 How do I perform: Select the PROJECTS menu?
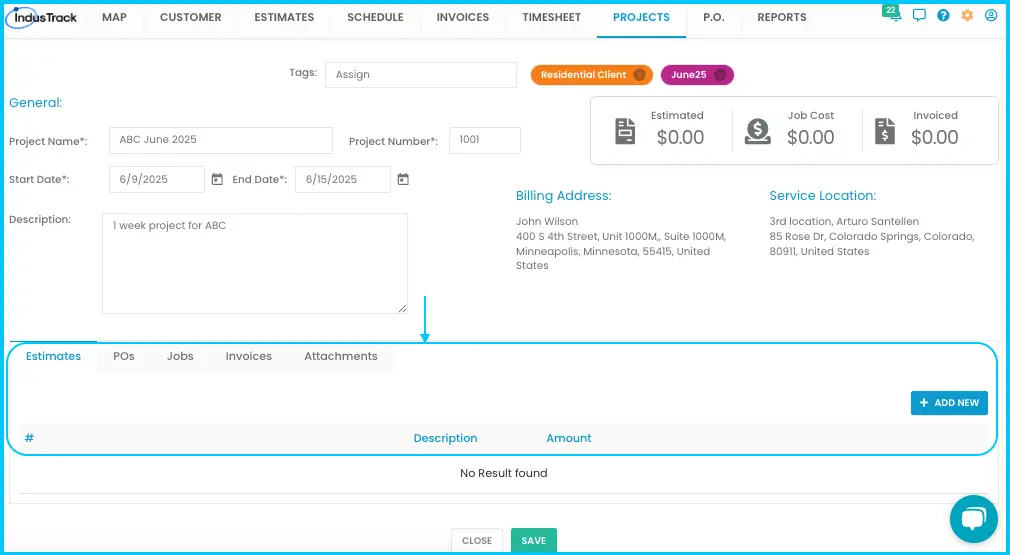tap(641, 17)
